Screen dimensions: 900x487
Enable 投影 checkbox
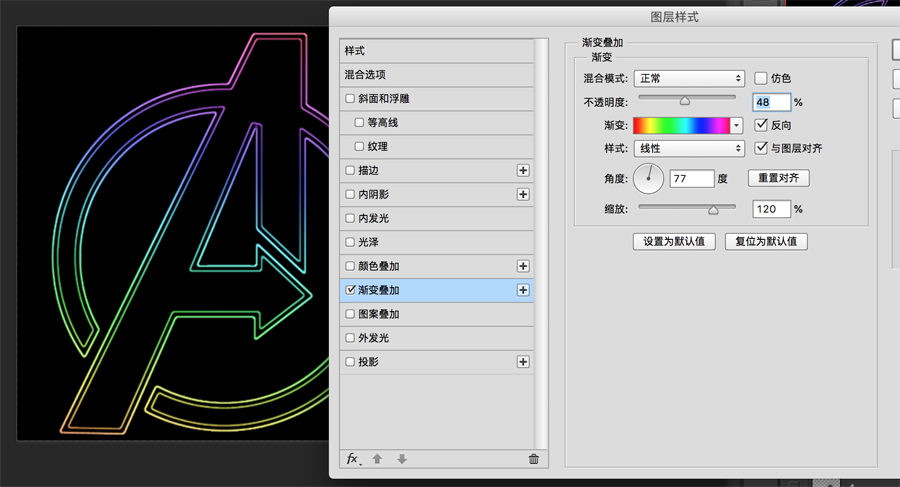click(x=350, y=362)
